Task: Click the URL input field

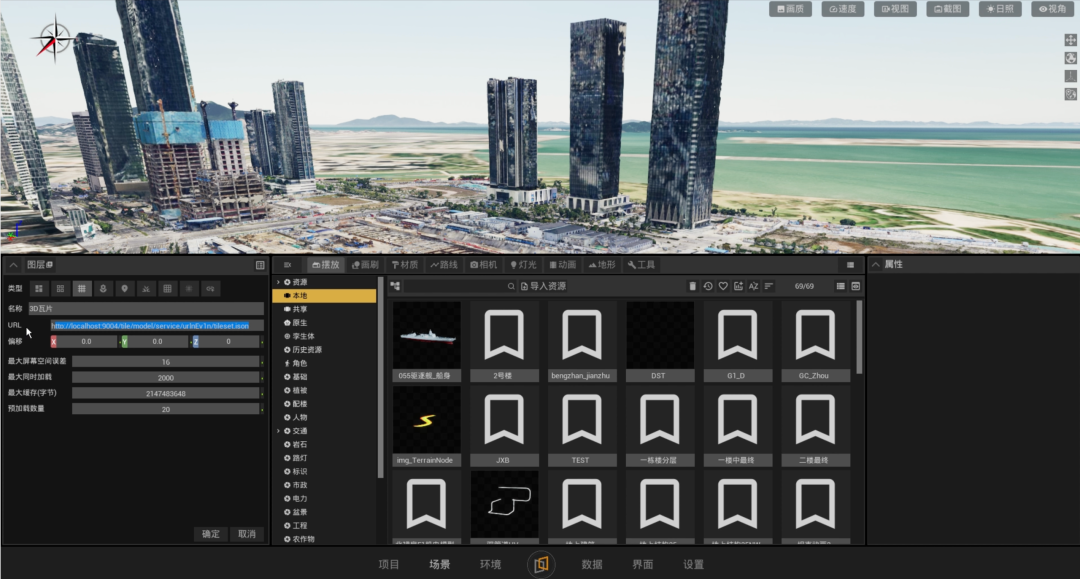Action: [158, 326]
